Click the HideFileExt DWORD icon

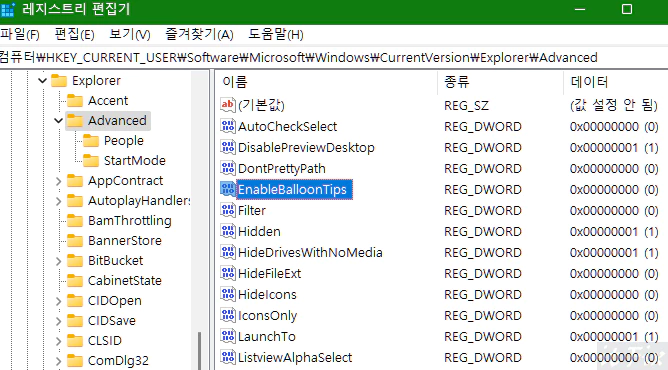(228, 273)
